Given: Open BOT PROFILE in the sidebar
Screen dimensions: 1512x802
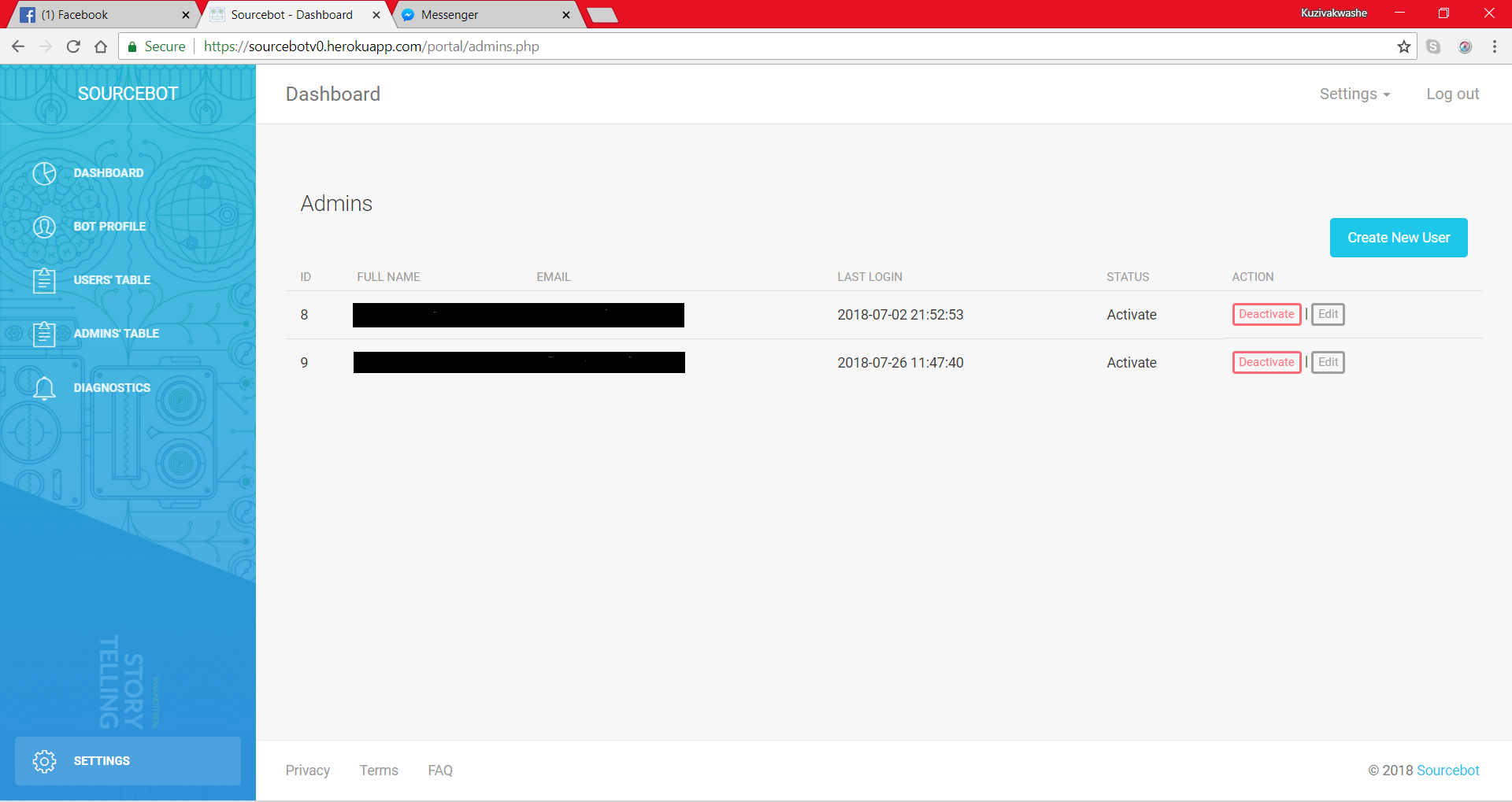Looking at the screenshot, I should [x=109, y=227].
